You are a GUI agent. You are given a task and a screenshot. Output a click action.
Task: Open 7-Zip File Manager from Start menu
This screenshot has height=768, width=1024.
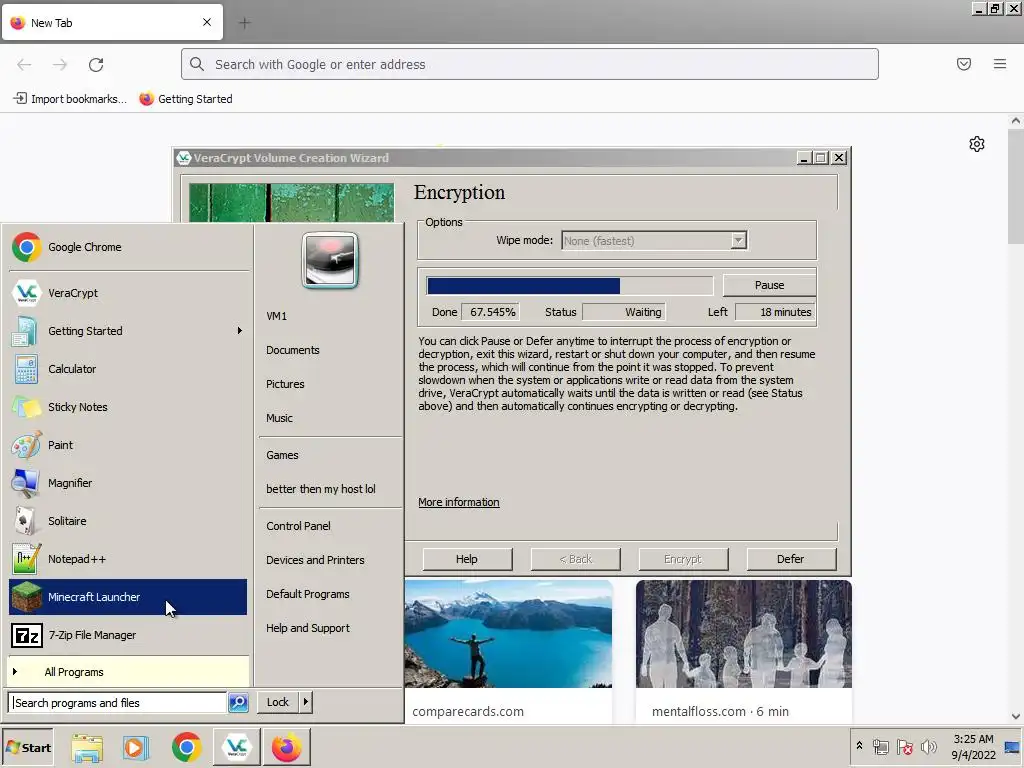pos(128,635)
